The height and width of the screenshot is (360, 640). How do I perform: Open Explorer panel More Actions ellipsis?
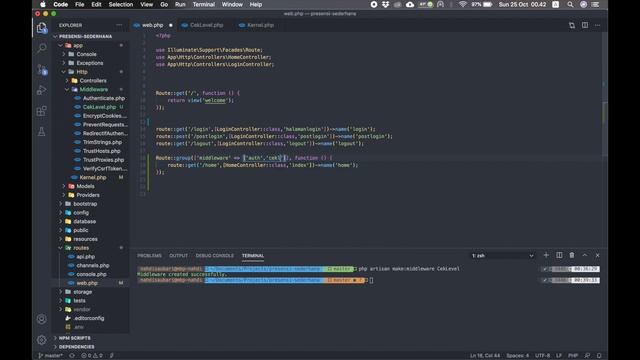click(x=119, y=25)
